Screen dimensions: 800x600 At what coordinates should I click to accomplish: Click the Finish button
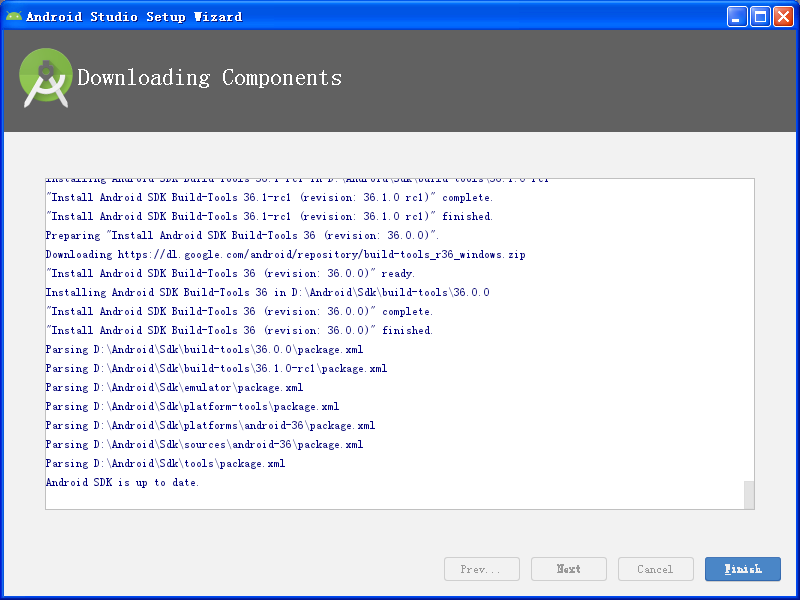click(x=742, y=569)
